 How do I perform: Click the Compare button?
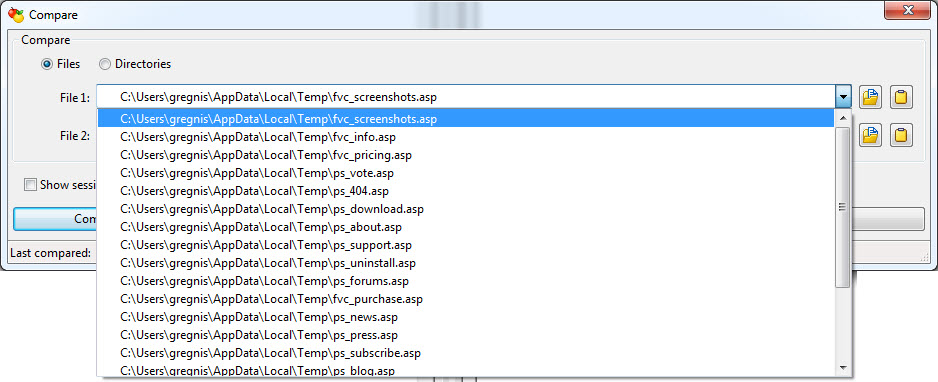(55, 219)
